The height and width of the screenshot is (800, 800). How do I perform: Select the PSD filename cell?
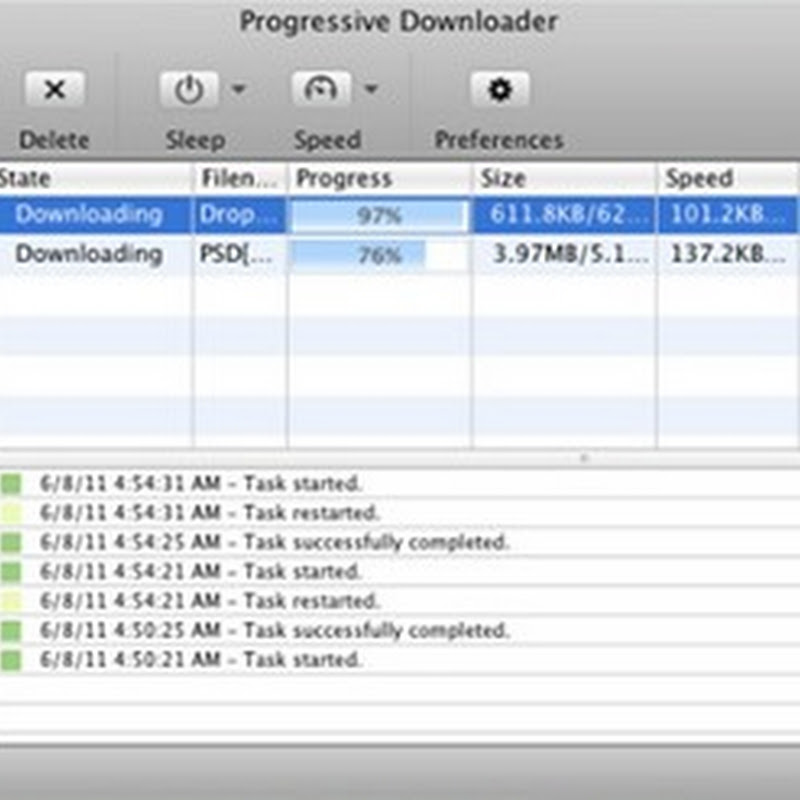click(x=240, y=254)
